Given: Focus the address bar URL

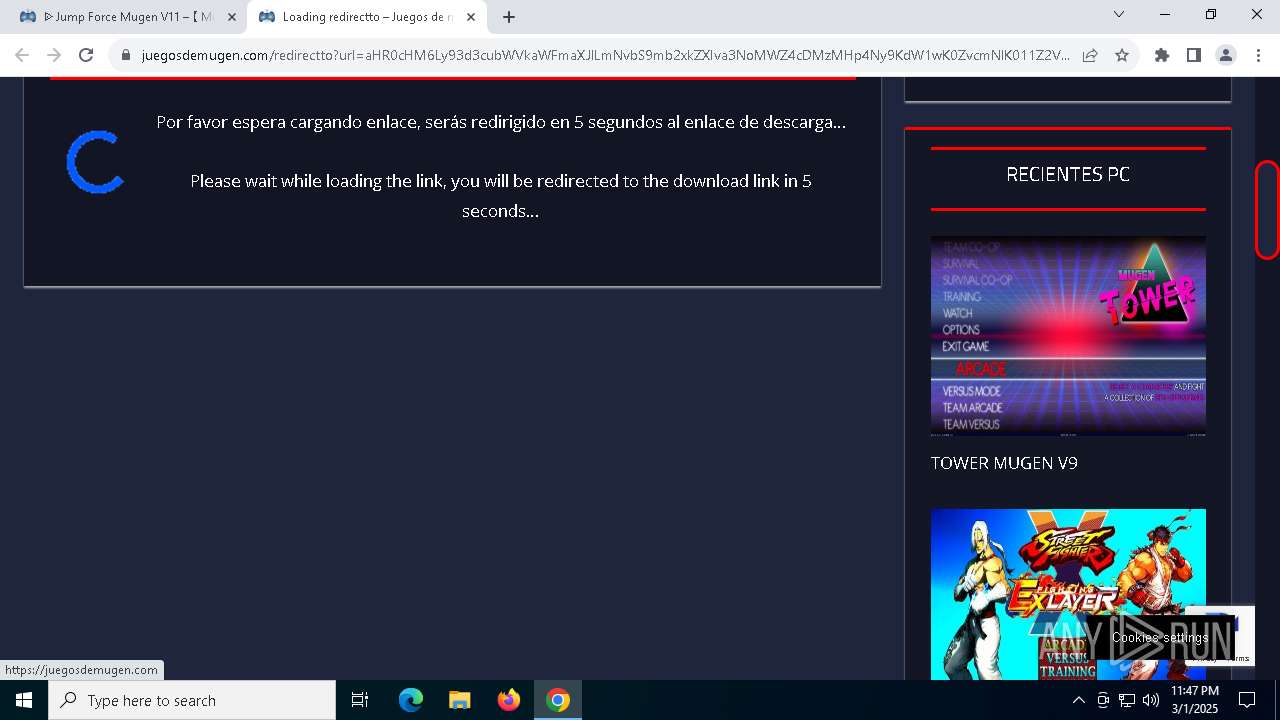Looking at the screenshot, I should pos(605,55).
